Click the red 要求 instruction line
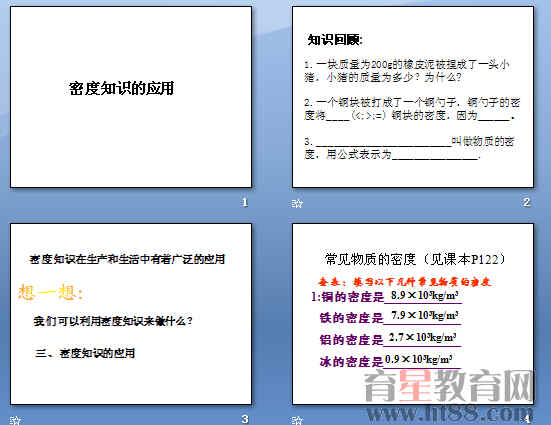Viewport: 551px width, 425px height. coord(404,282)
